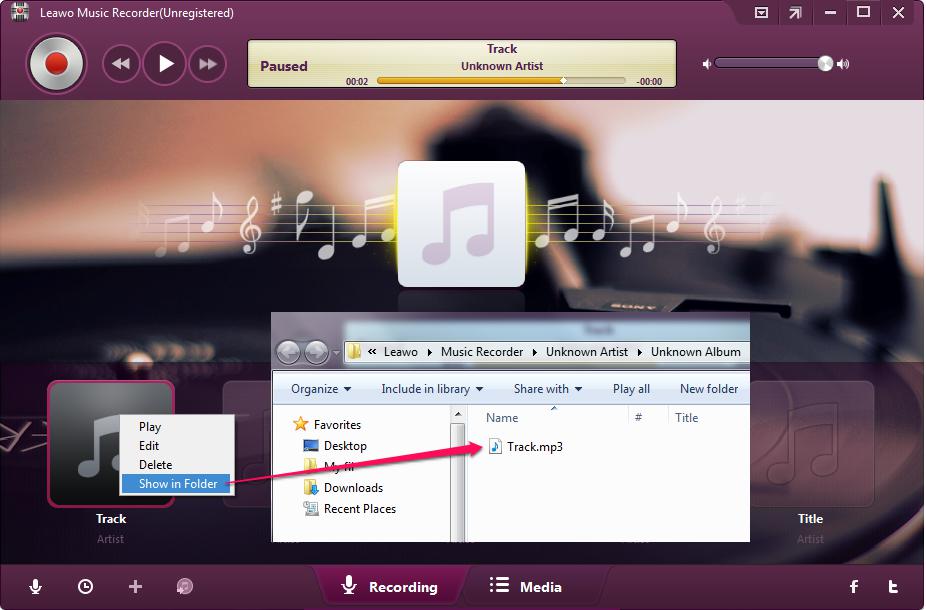
Task: Skip to the next track
Action: [207, 64]
